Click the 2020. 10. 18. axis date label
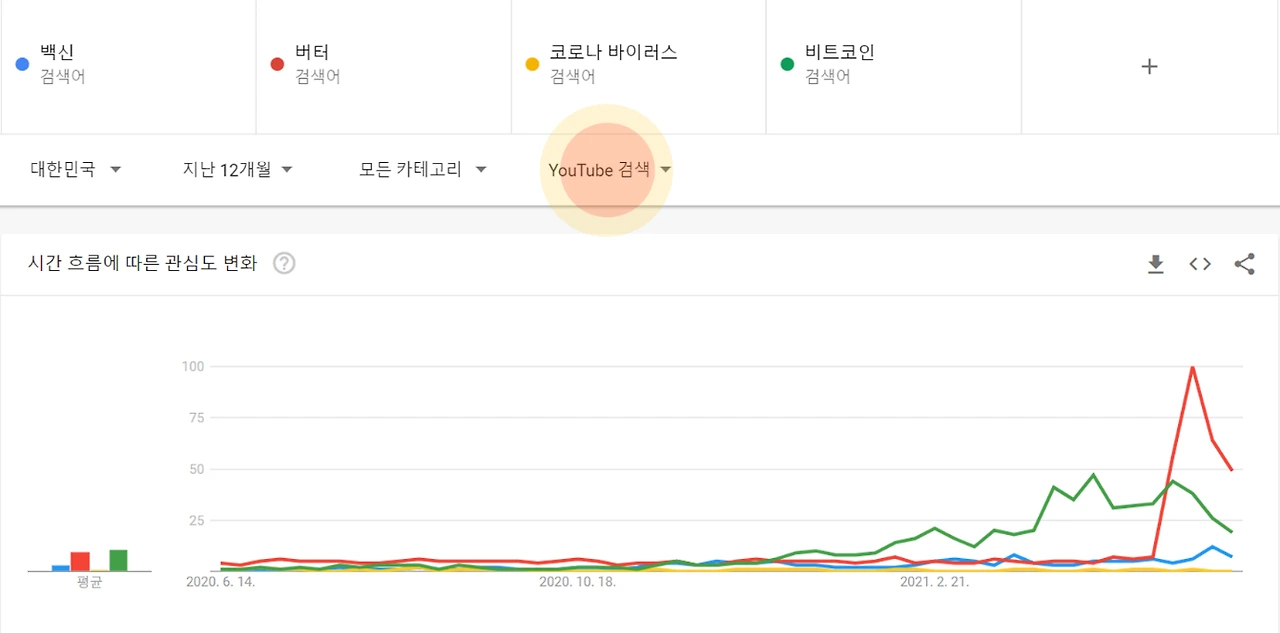The image size is (1280, 633). coord(577,581)
